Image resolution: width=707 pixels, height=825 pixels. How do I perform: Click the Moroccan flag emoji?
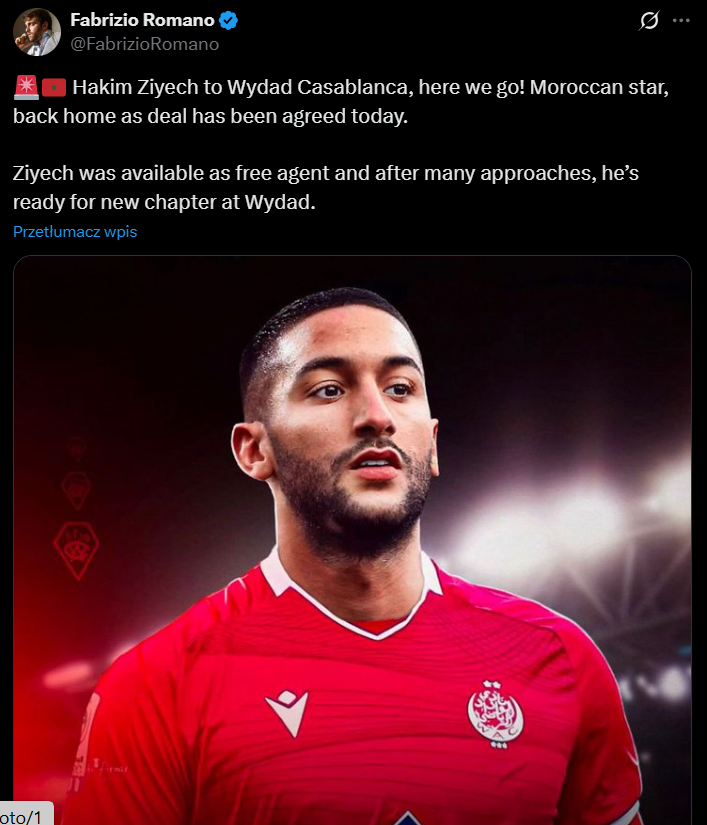pos(54,87)
